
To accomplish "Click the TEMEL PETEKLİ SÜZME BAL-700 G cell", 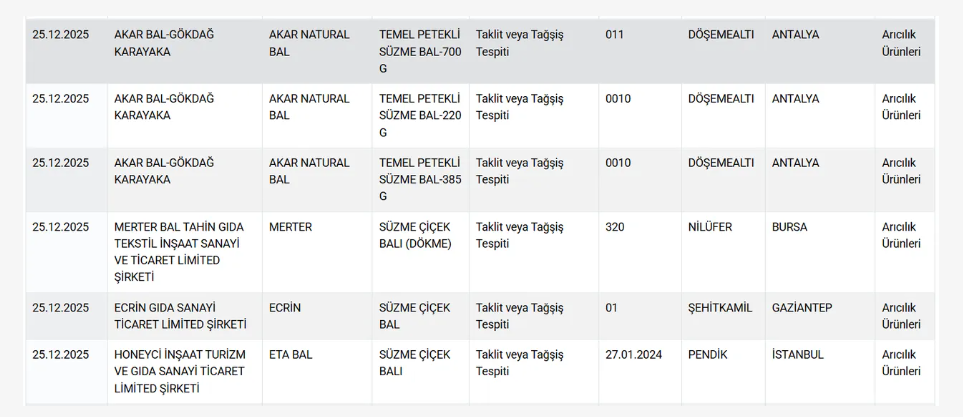I will tap(419, 51).
